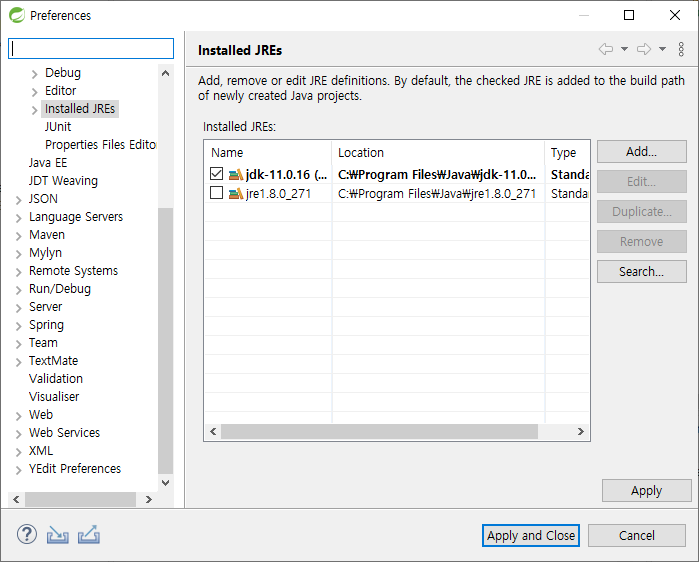
Task: Go back with the left arrow icon
Action: click(x=606, y=49)
